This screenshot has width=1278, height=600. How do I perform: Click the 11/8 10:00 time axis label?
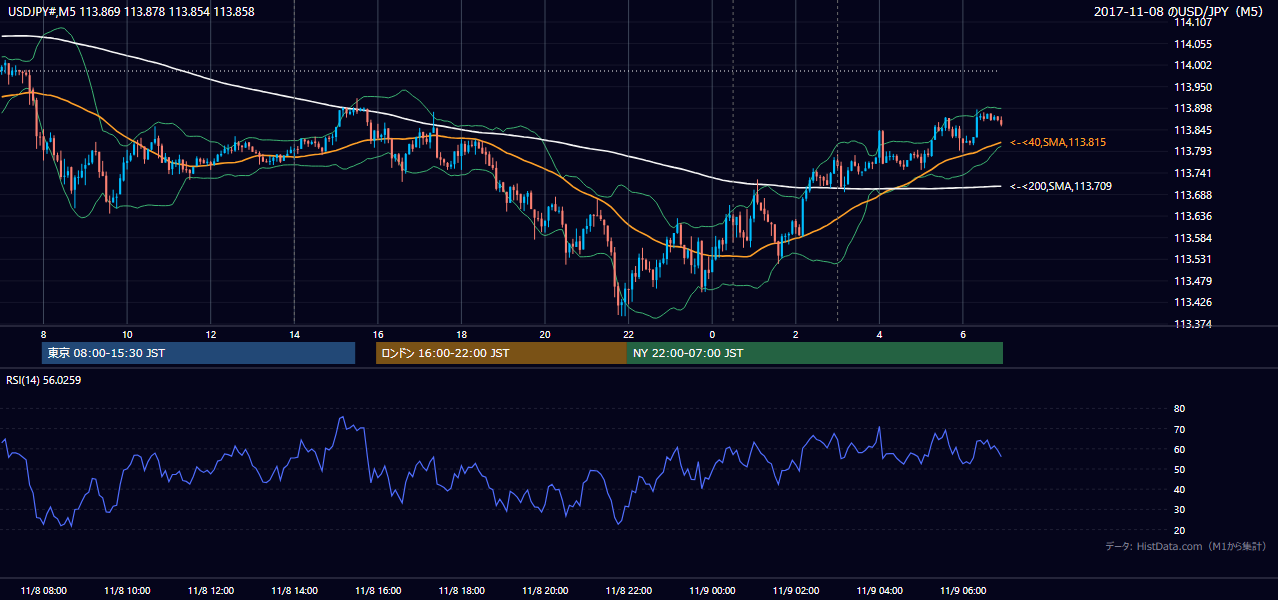pos(127,591)
